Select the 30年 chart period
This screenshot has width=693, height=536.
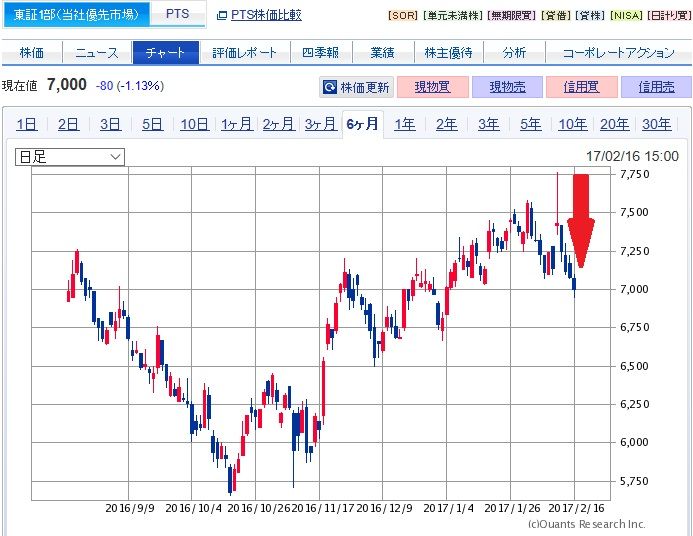point(657,124)
